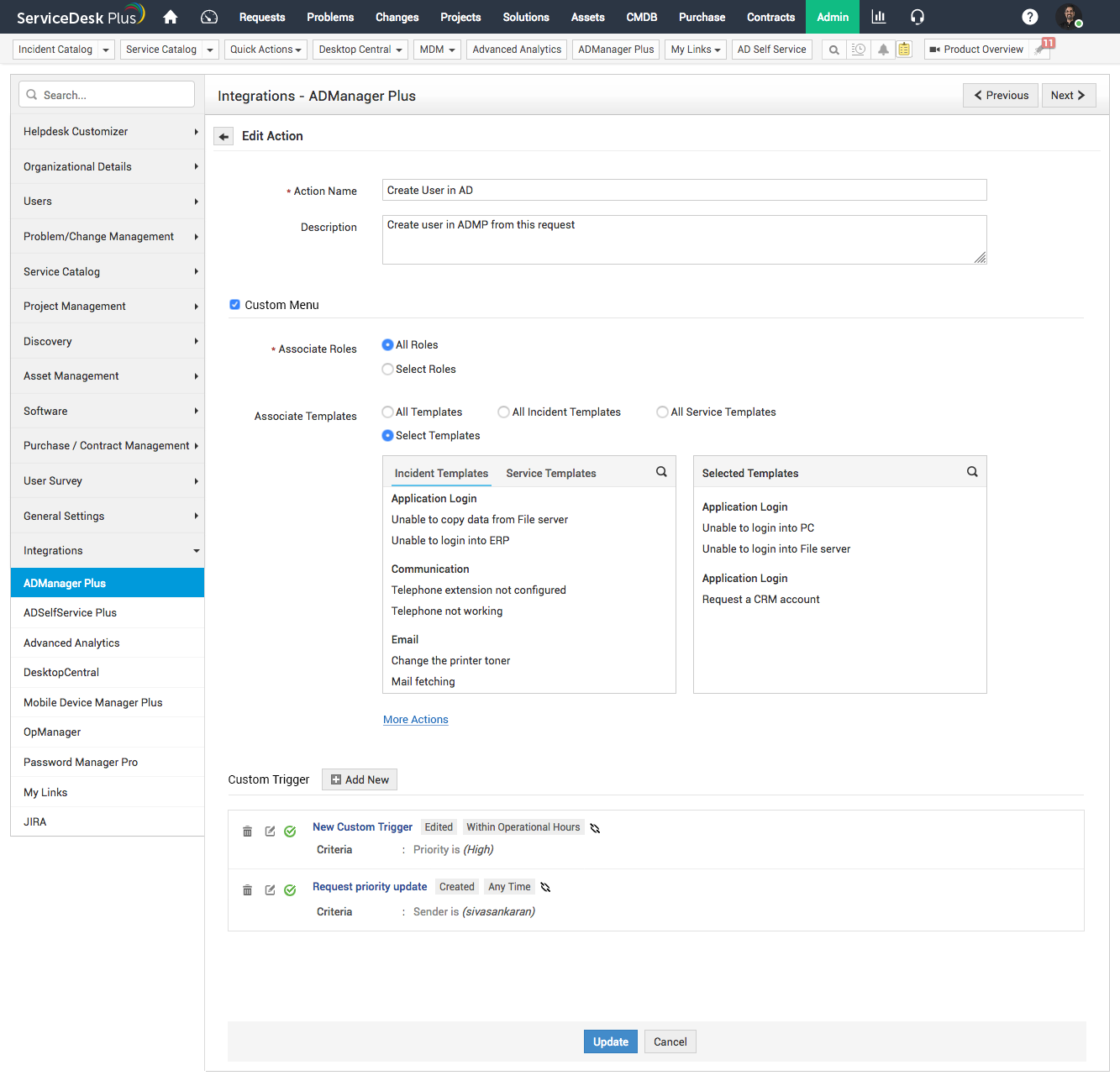The image size is (1120, 1086).
Task: Click the headset support icon
Action: click(918, 17)
